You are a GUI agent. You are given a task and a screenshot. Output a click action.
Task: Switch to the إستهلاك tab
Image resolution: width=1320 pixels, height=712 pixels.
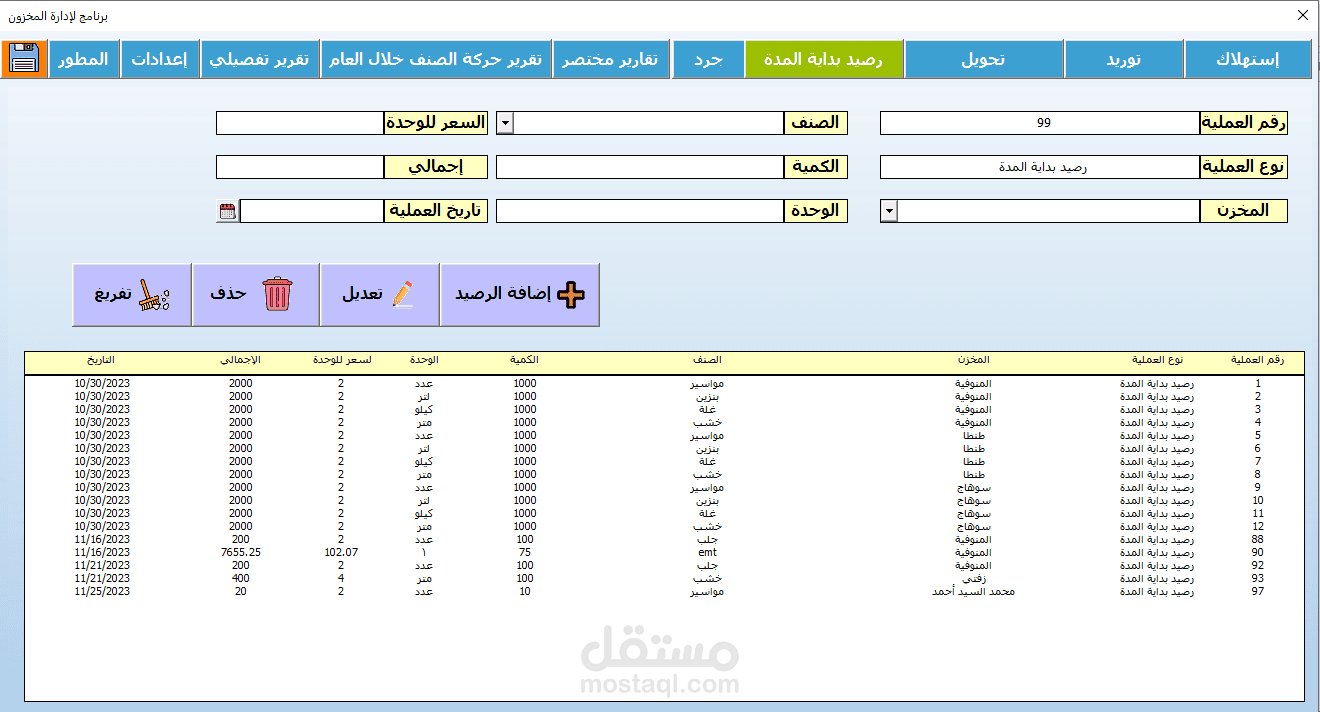1247,59
